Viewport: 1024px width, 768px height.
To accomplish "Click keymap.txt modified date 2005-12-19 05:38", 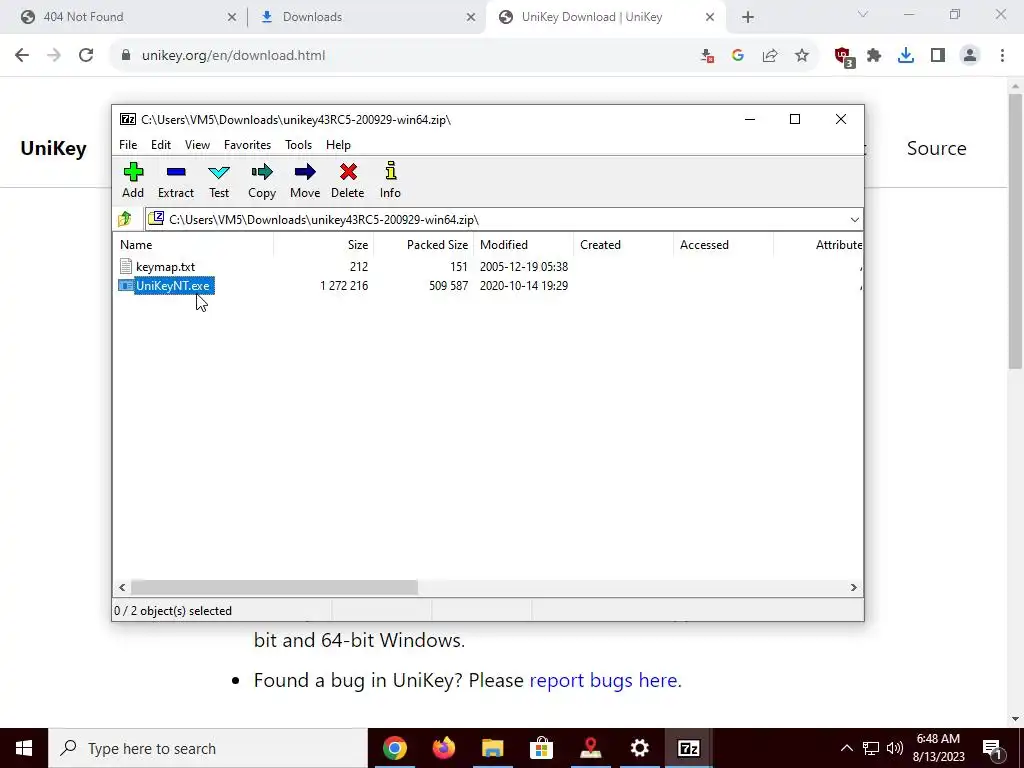I will [x=524, y=266].
